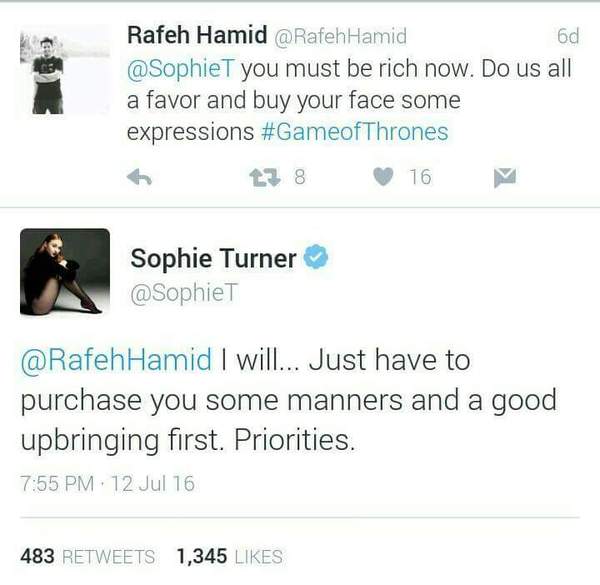
Task: Like Rafeh Hamid's tweet with the heart
Action: click(x=383, y=177)
